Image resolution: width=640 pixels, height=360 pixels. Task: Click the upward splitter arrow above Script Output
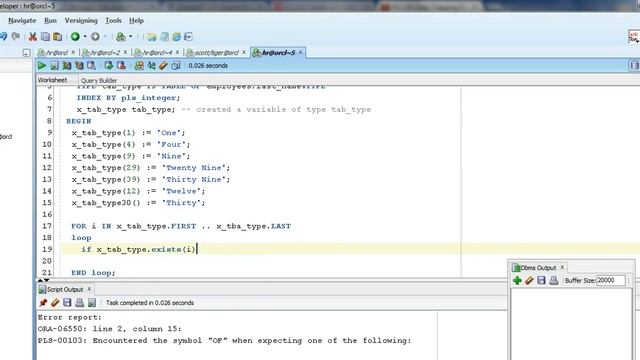coord(40,280)
